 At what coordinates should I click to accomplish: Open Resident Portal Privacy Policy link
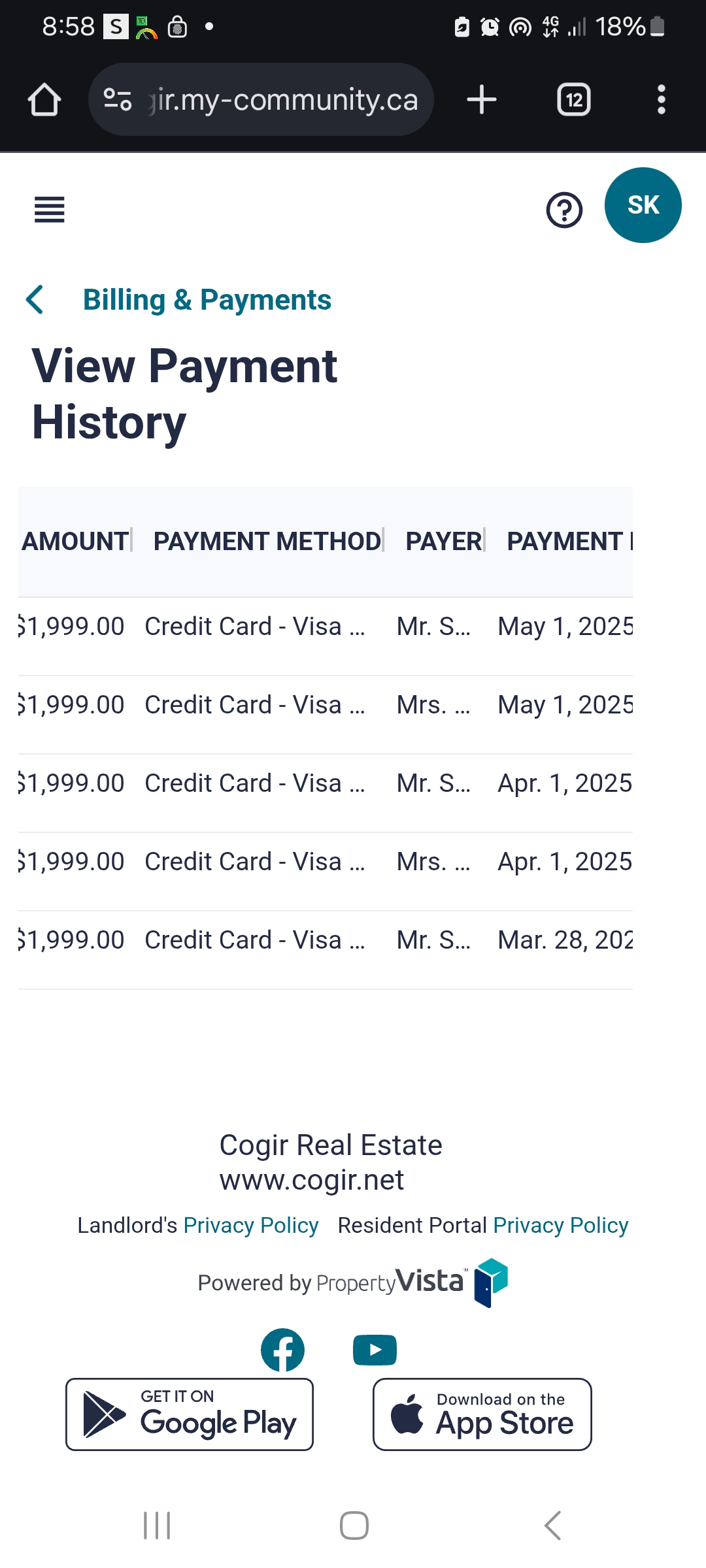(x=560, y=1225)
